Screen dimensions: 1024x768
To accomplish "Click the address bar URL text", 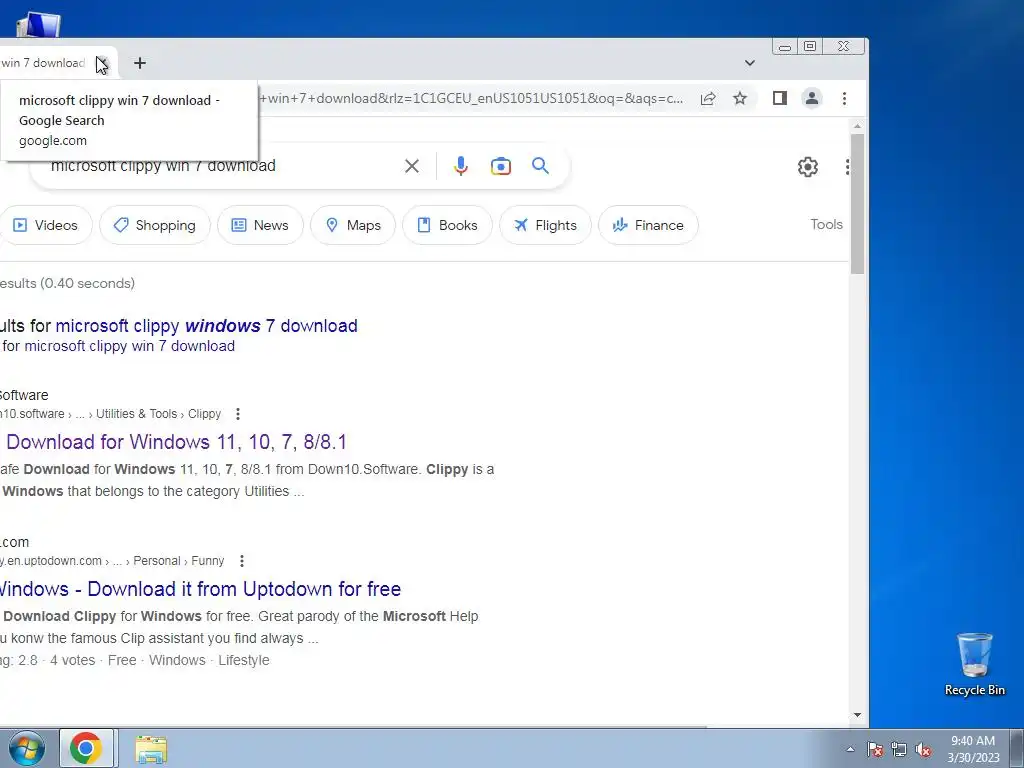I will tap(472, 99).
